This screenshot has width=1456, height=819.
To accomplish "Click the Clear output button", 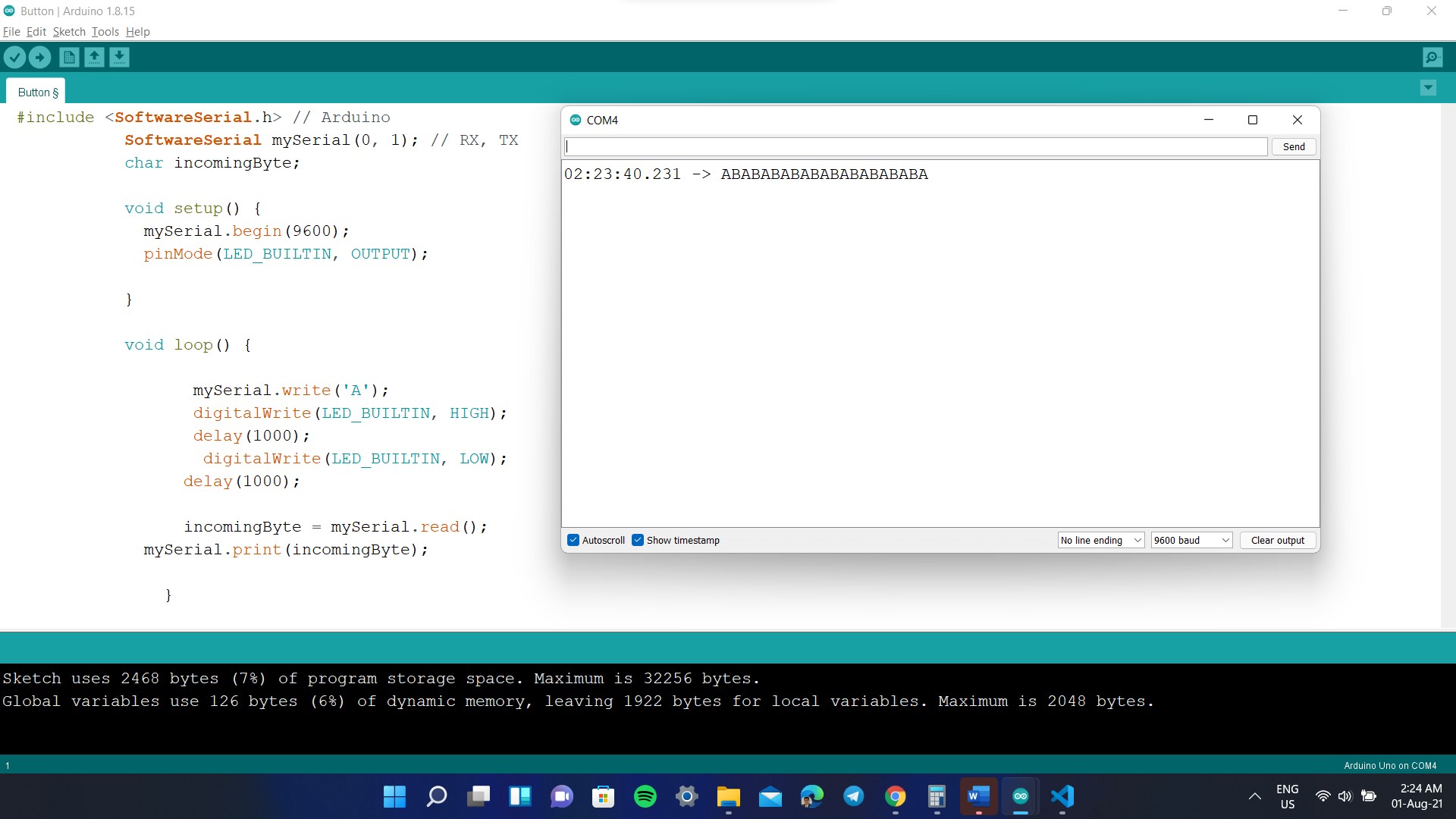I will pyautogui.click(x=1278, y=540).
